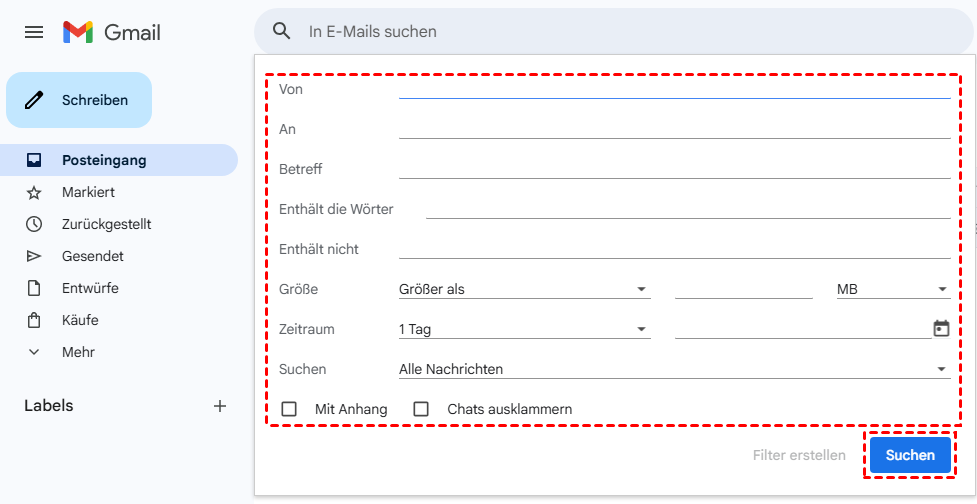Click the Gesendet send icon
The image size is (977, 504).
click(x=34, y=256)
